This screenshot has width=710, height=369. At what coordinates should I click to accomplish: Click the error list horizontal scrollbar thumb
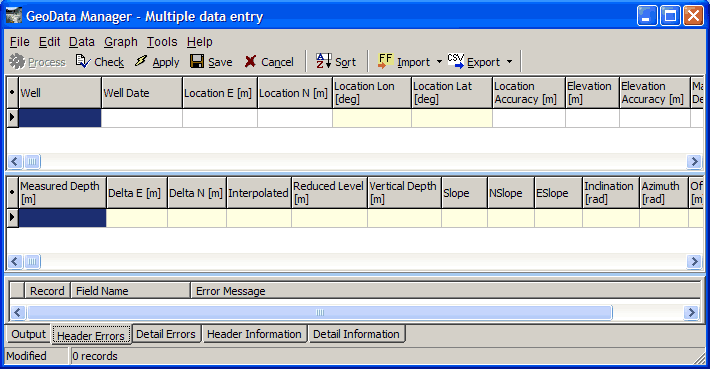pyautogui.click(x=320, y=312)
